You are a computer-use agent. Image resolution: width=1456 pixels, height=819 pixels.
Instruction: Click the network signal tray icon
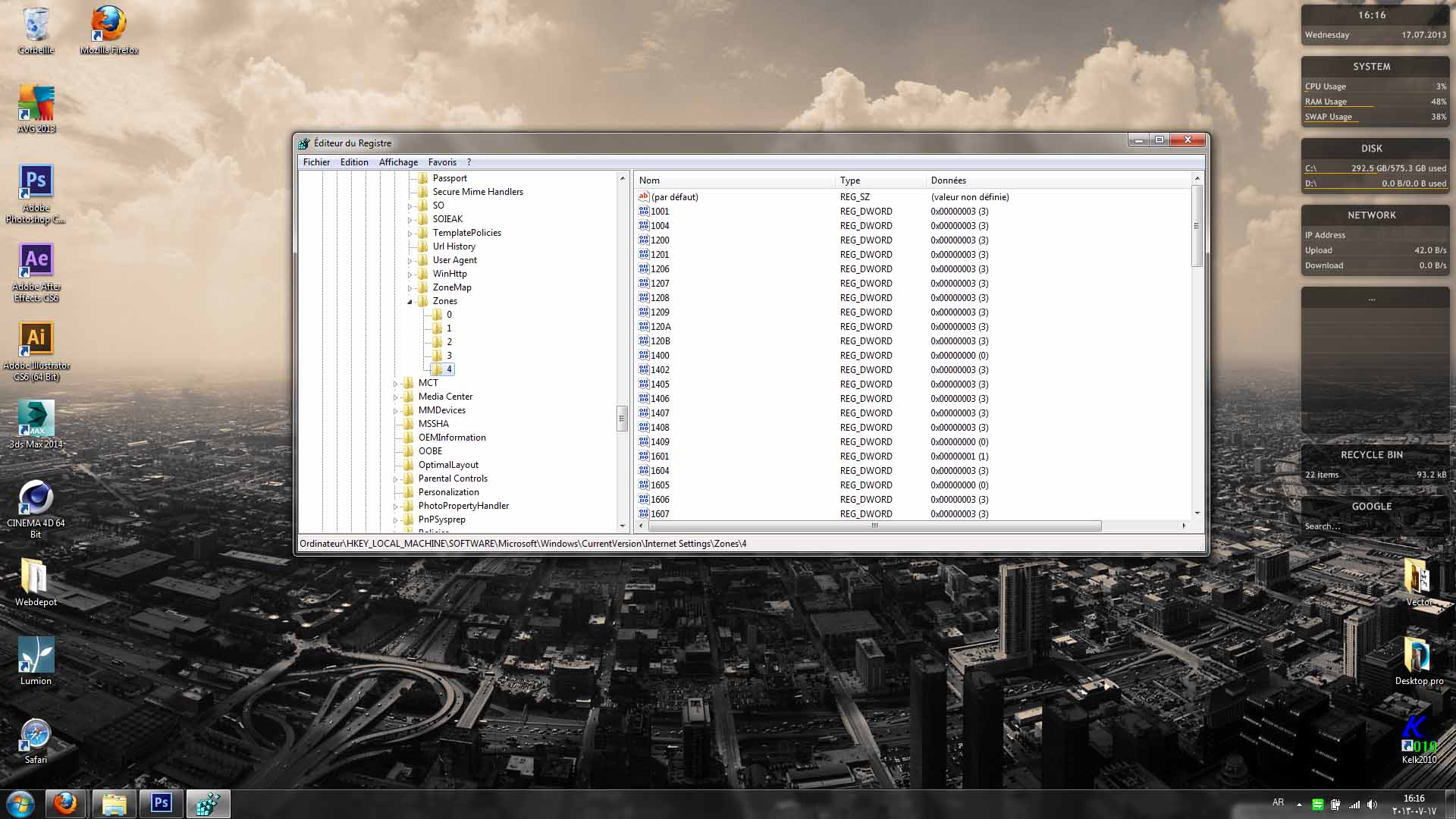point(1354,805)
